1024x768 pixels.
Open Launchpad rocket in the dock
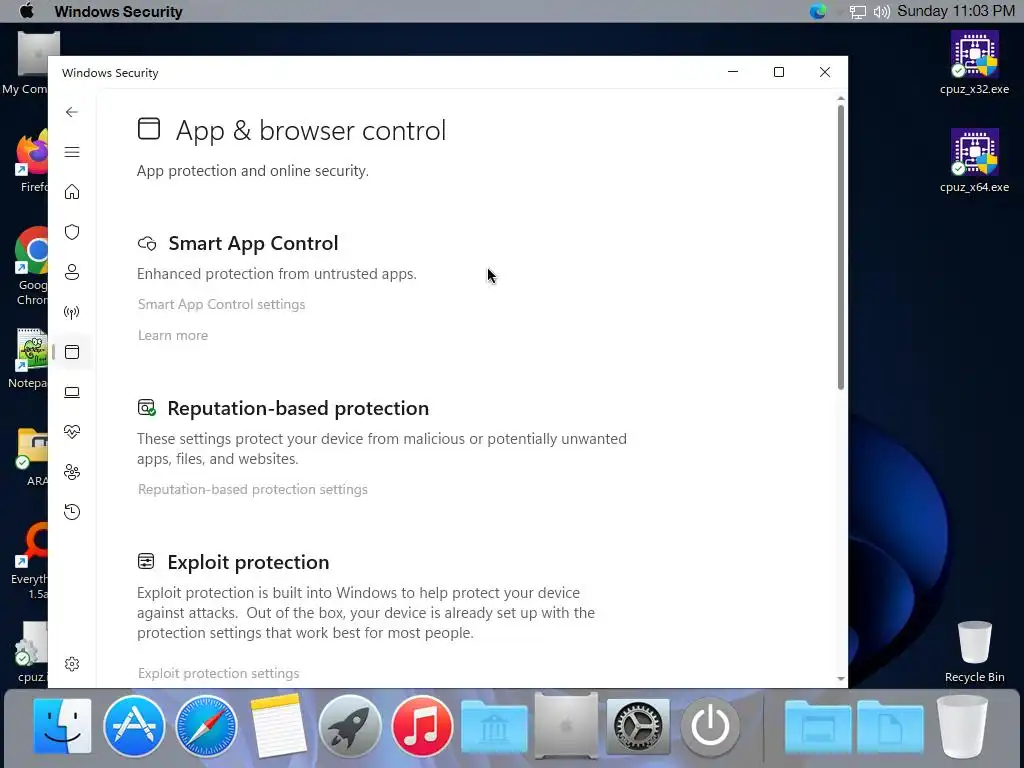(350, 726)
